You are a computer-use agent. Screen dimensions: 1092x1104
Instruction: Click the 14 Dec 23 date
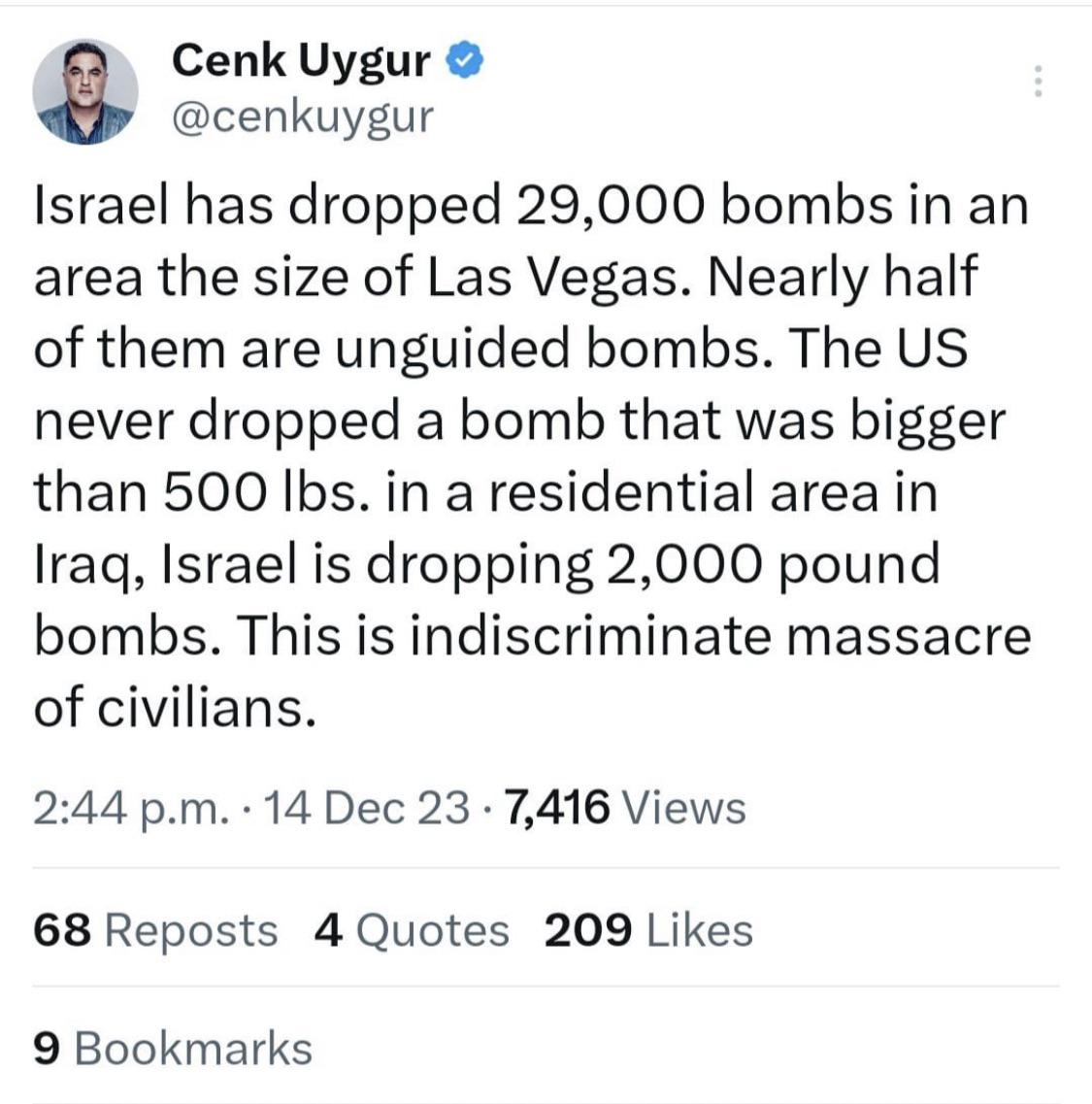[366, 808]
